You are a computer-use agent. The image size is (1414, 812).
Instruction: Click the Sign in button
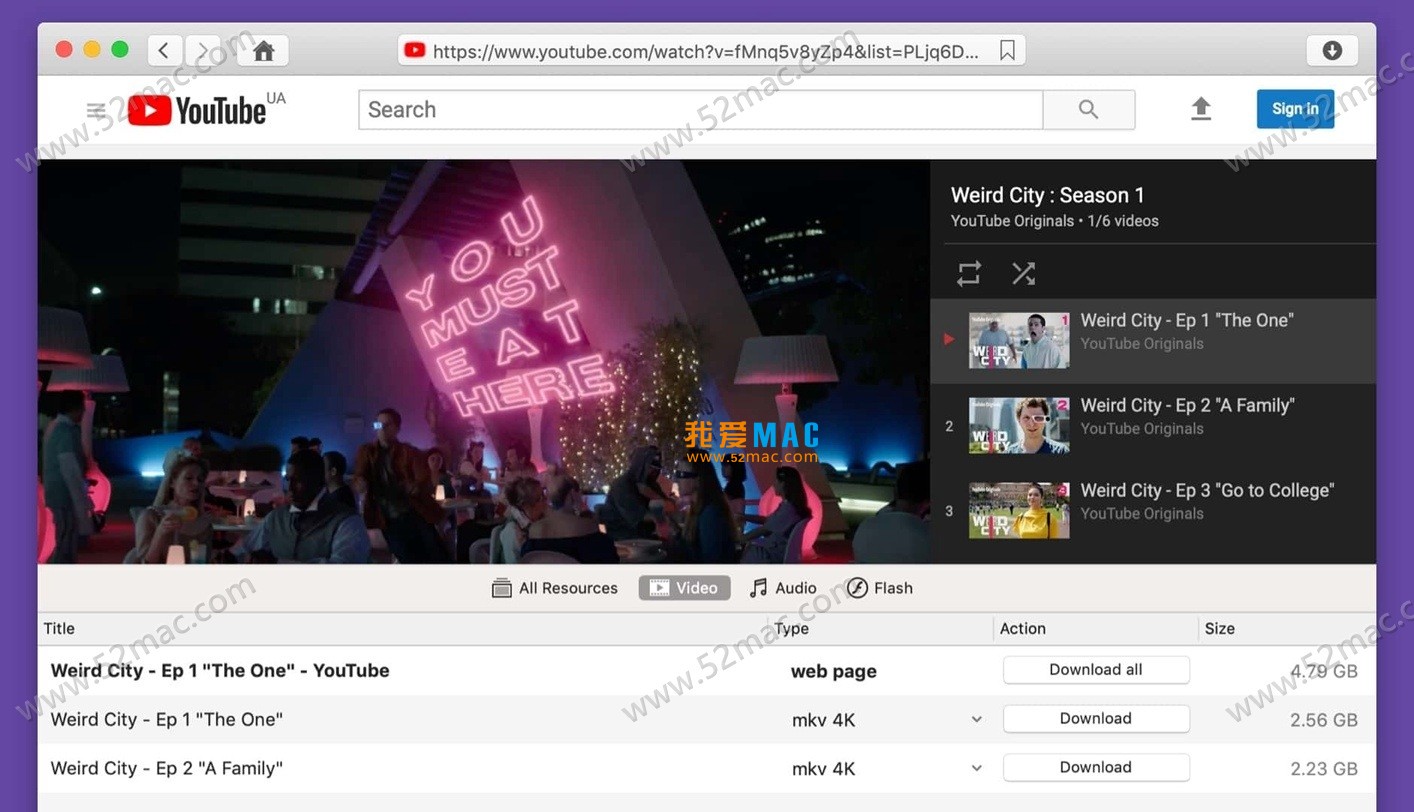click(x=1295, y=109)
